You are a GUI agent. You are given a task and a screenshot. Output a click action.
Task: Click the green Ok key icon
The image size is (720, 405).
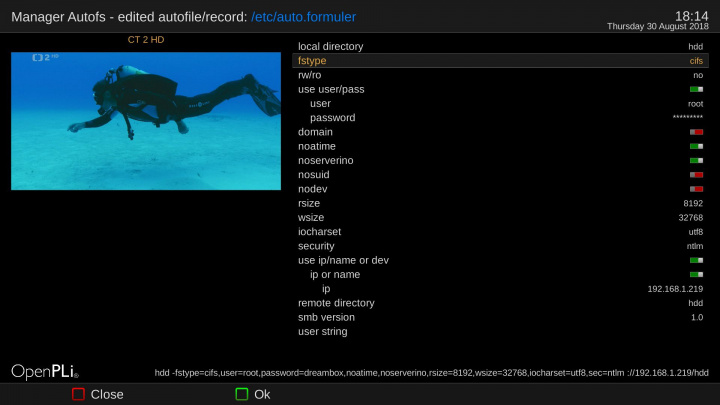(x=242, y=394)
